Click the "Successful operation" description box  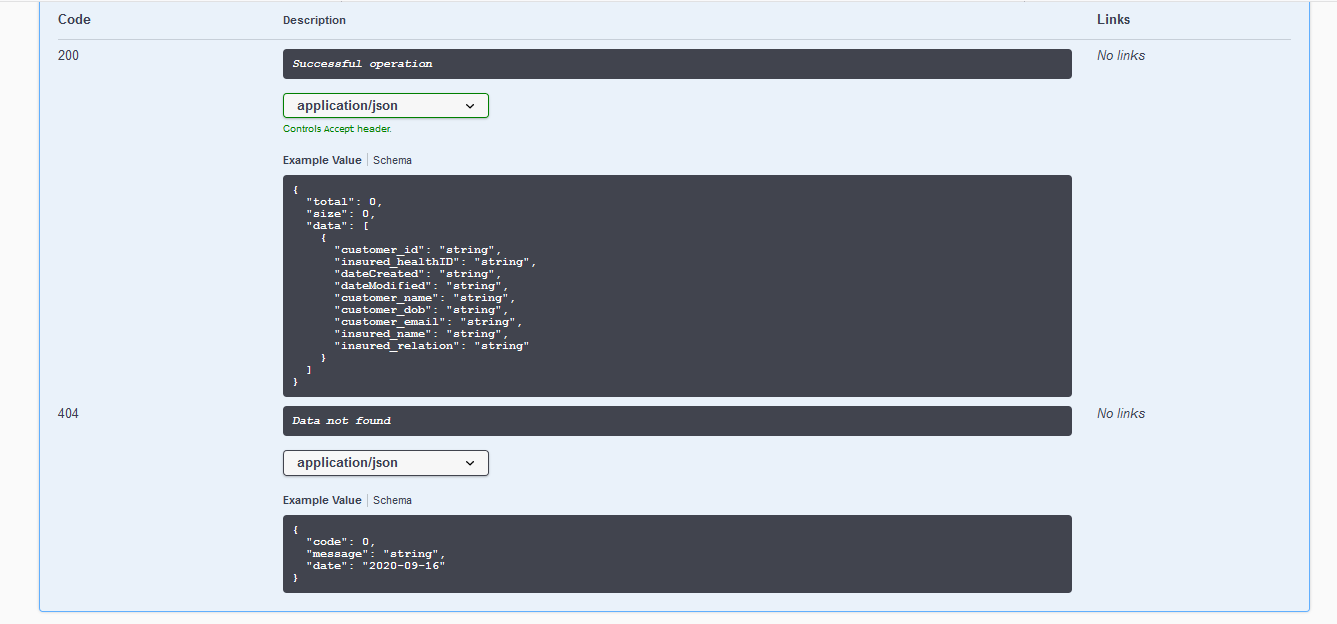coord(676,64)
